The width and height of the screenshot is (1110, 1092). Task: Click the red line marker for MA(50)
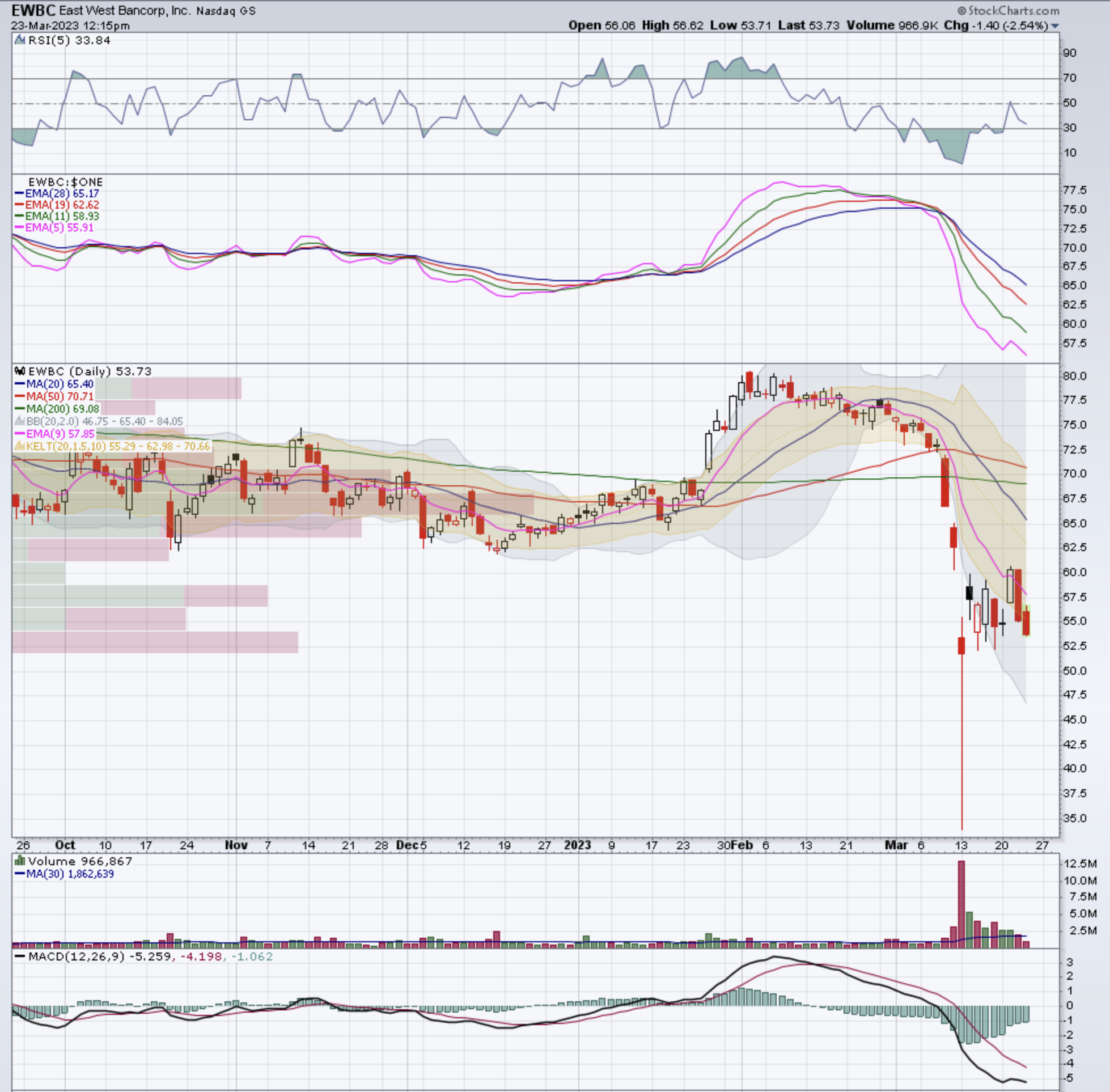coord(19,396)
